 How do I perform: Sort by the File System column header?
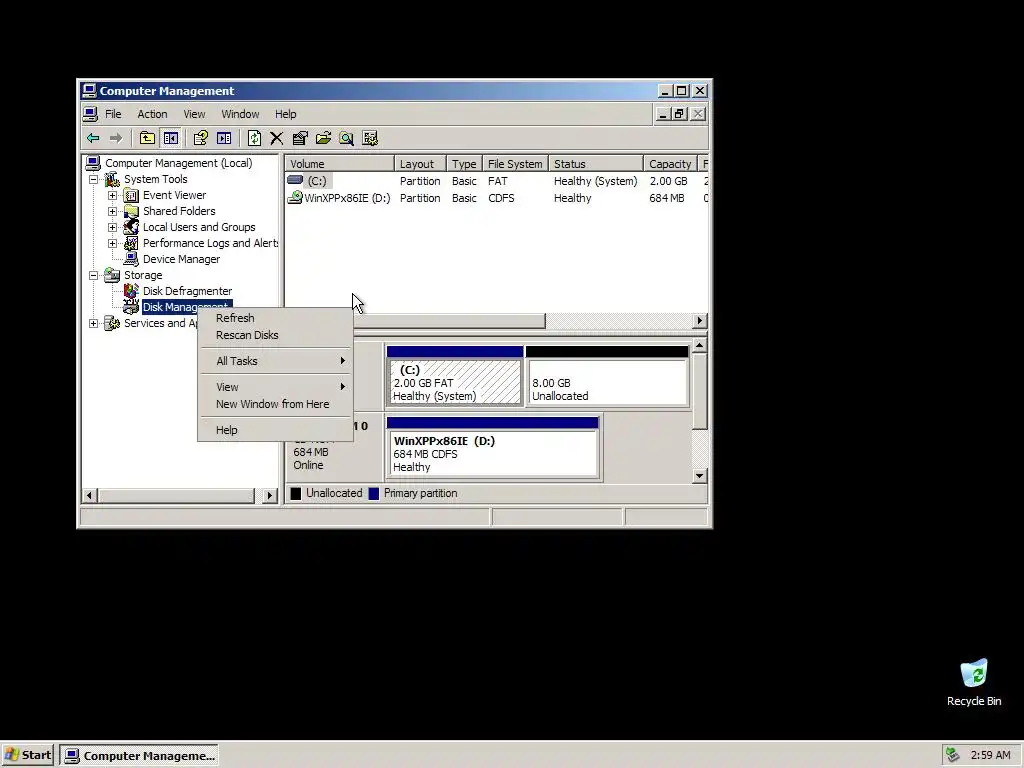515,163
